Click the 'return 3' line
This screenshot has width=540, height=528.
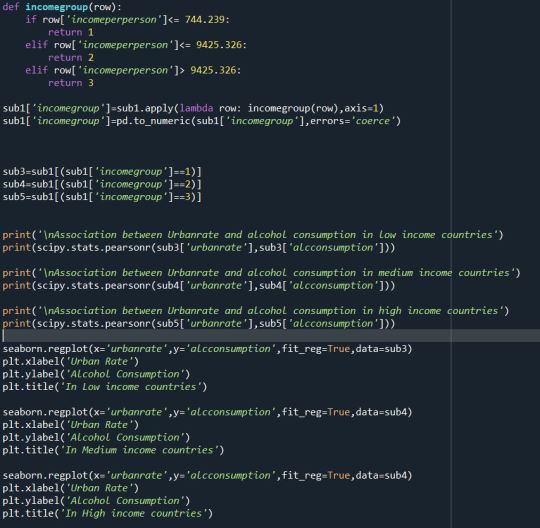(71, 83)
